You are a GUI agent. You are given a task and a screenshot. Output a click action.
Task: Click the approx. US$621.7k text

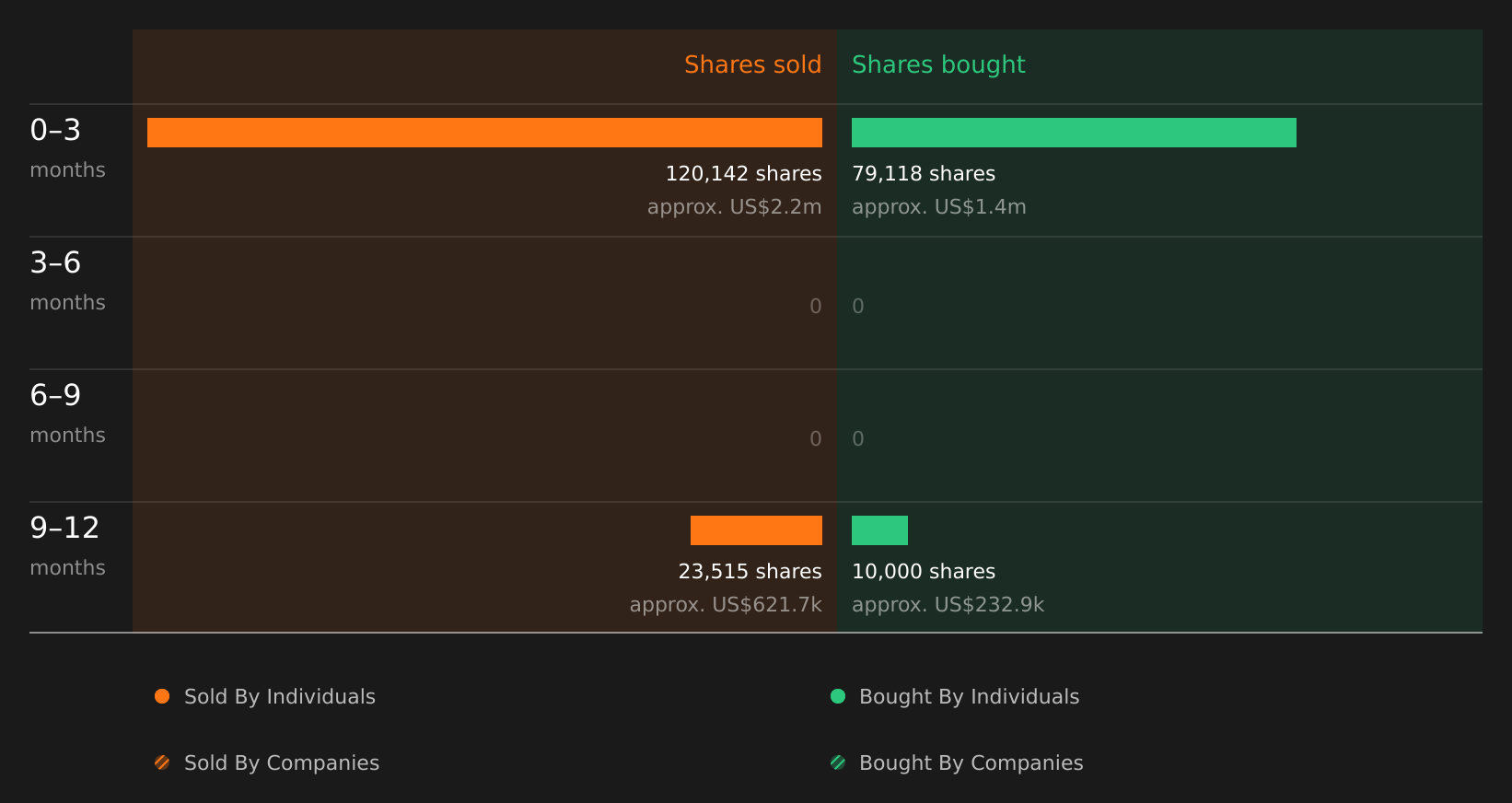[x=726, y=605]
